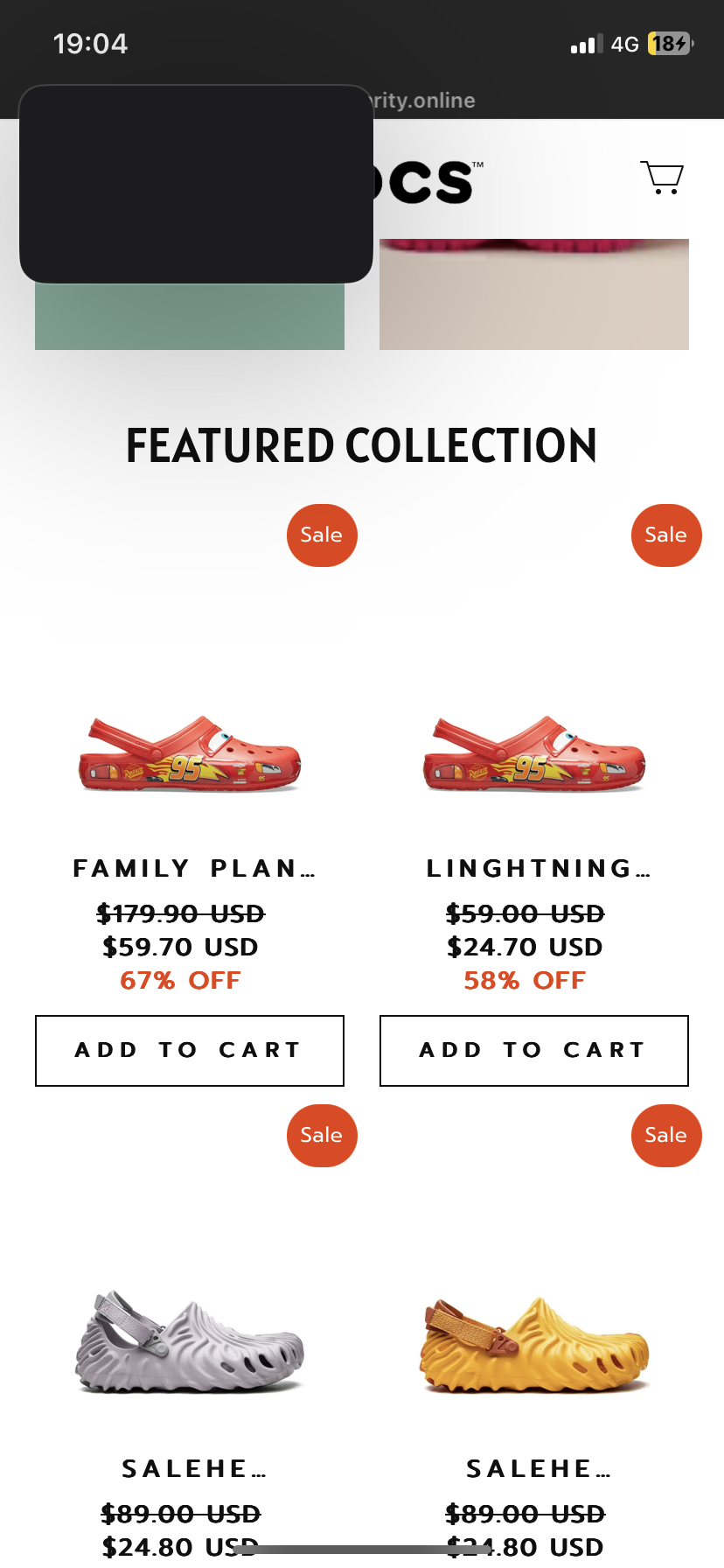This screenshot has width=724, height=1568.
Task: Click Sale badge on Family Plan product
Action: [322, 535]
